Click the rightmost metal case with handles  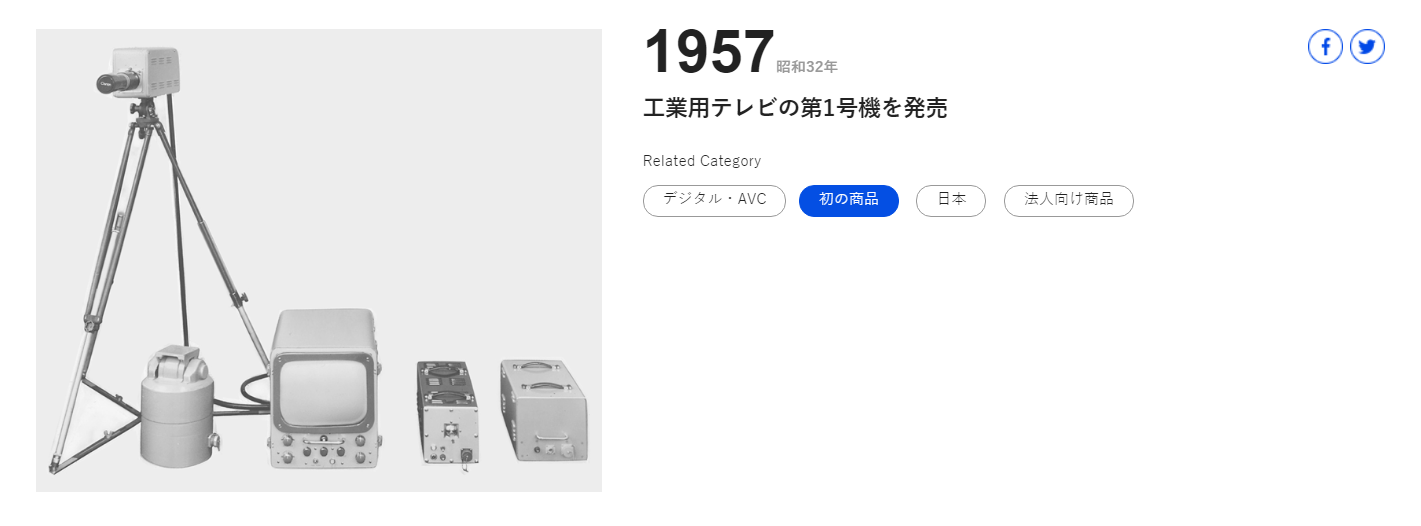(x=543, y=412)
